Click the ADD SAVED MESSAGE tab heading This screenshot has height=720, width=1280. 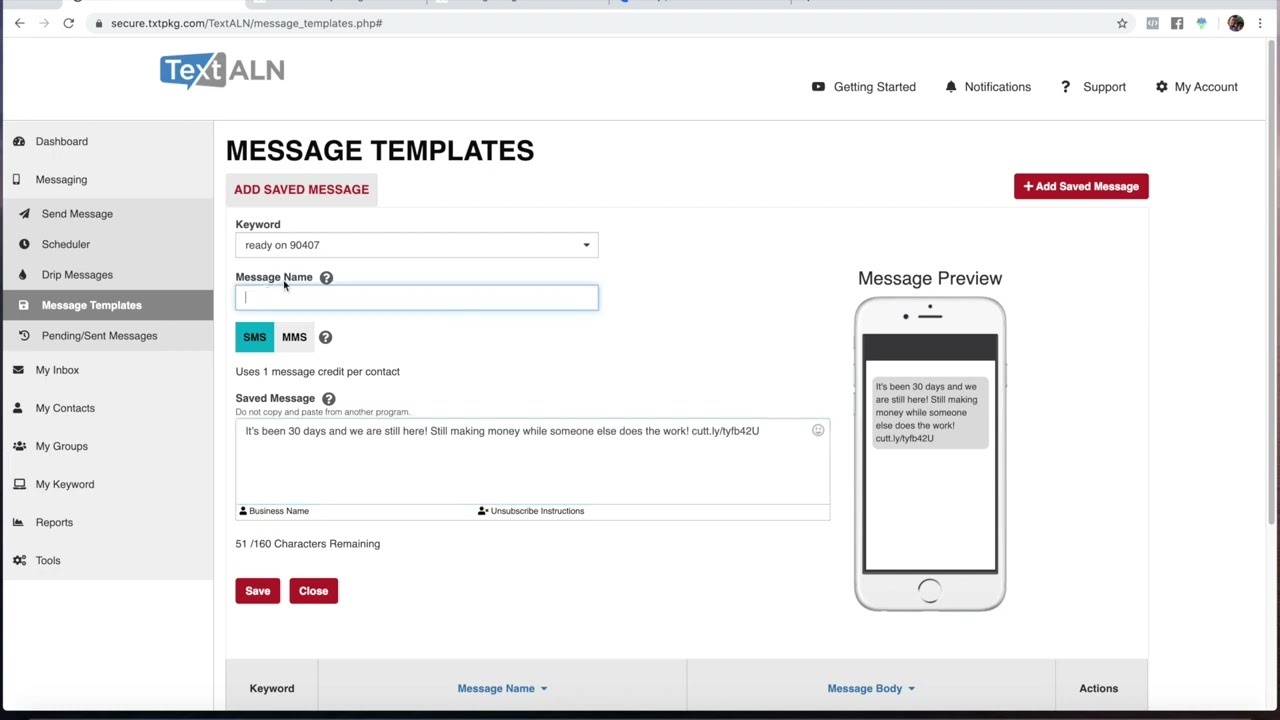[x=301, y=189]
